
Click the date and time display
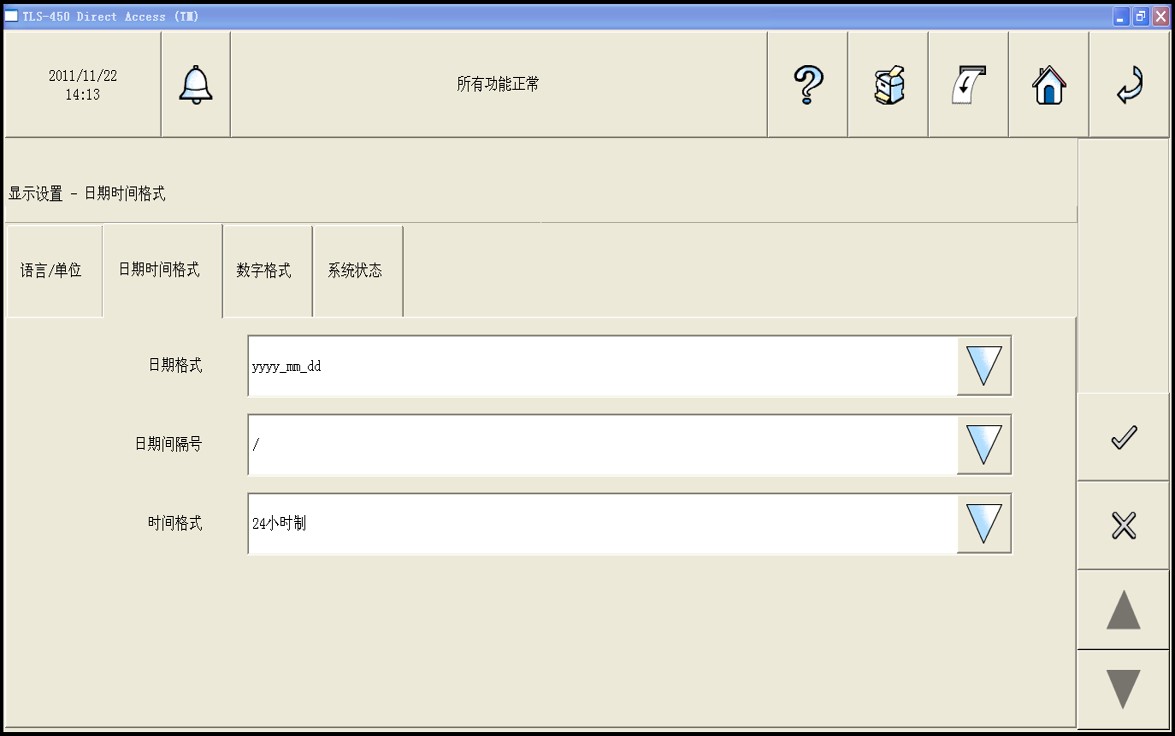pos(82,85)
